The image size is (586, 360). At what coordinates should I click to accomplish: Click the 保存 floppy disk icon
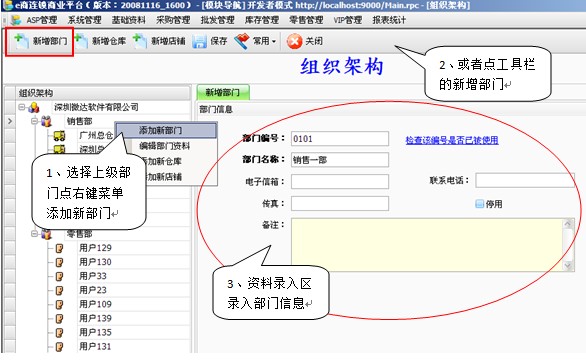click(200, 41)
